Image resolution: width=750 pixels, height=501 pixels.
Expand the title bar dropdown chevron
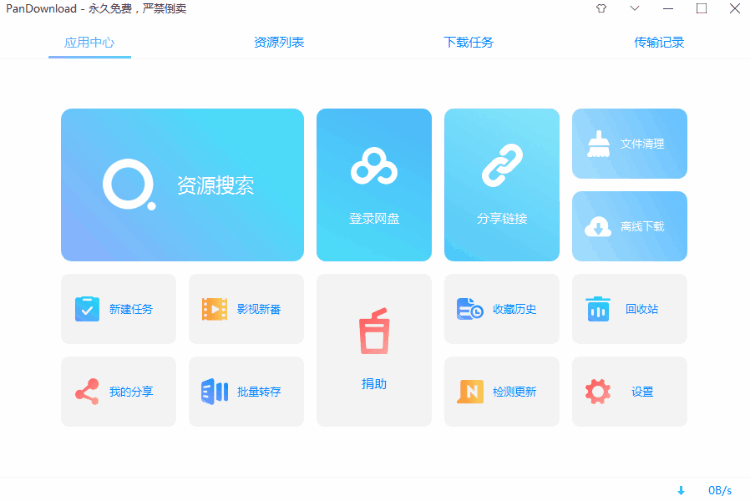(x=635, y=8)
